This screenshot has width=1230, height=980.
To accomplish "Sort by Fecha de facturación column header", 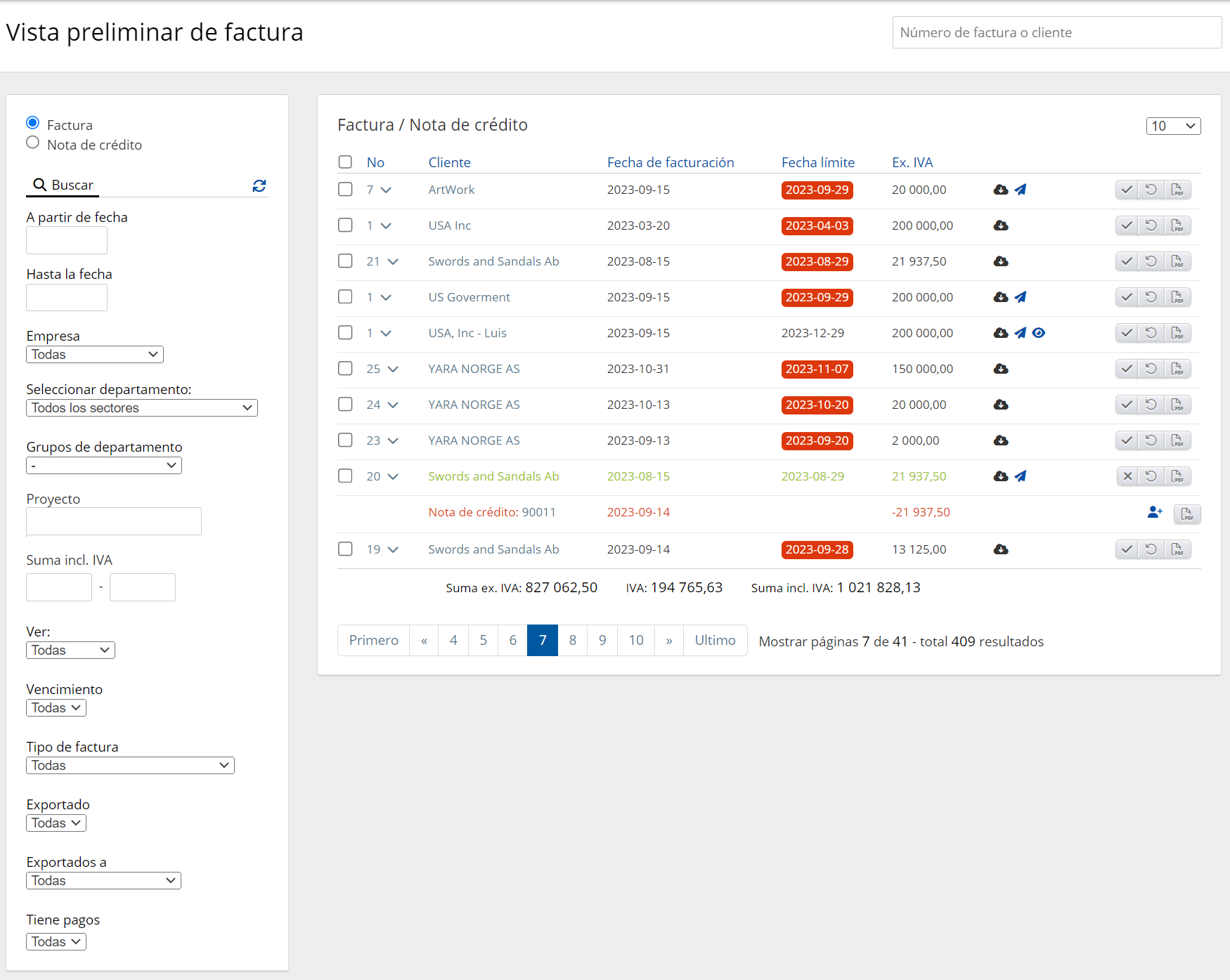I will pos(670,162).
